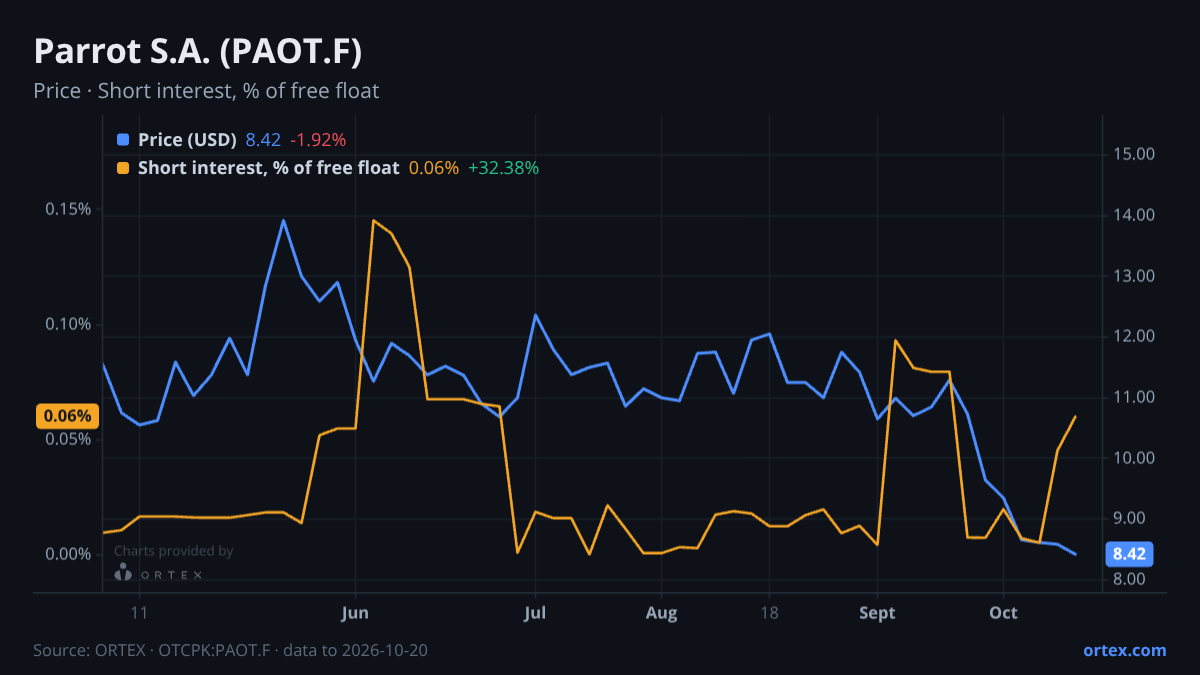
Task: Click the Price (USD) legend label
Action: tap(187, 140)
